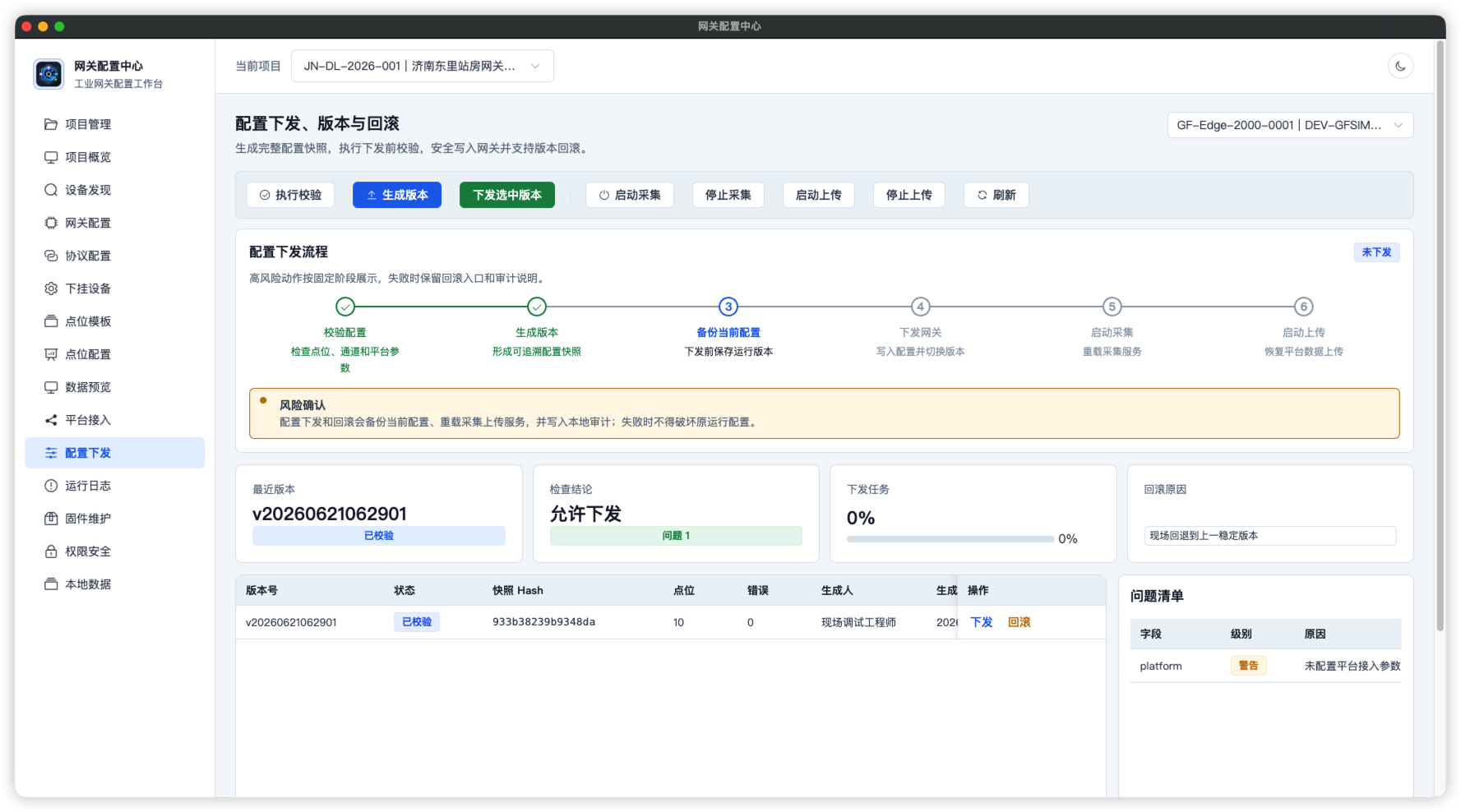Click the 启动采集 button
The width and height of the screenshot is (1461, 812).
(x=630, y=195)
